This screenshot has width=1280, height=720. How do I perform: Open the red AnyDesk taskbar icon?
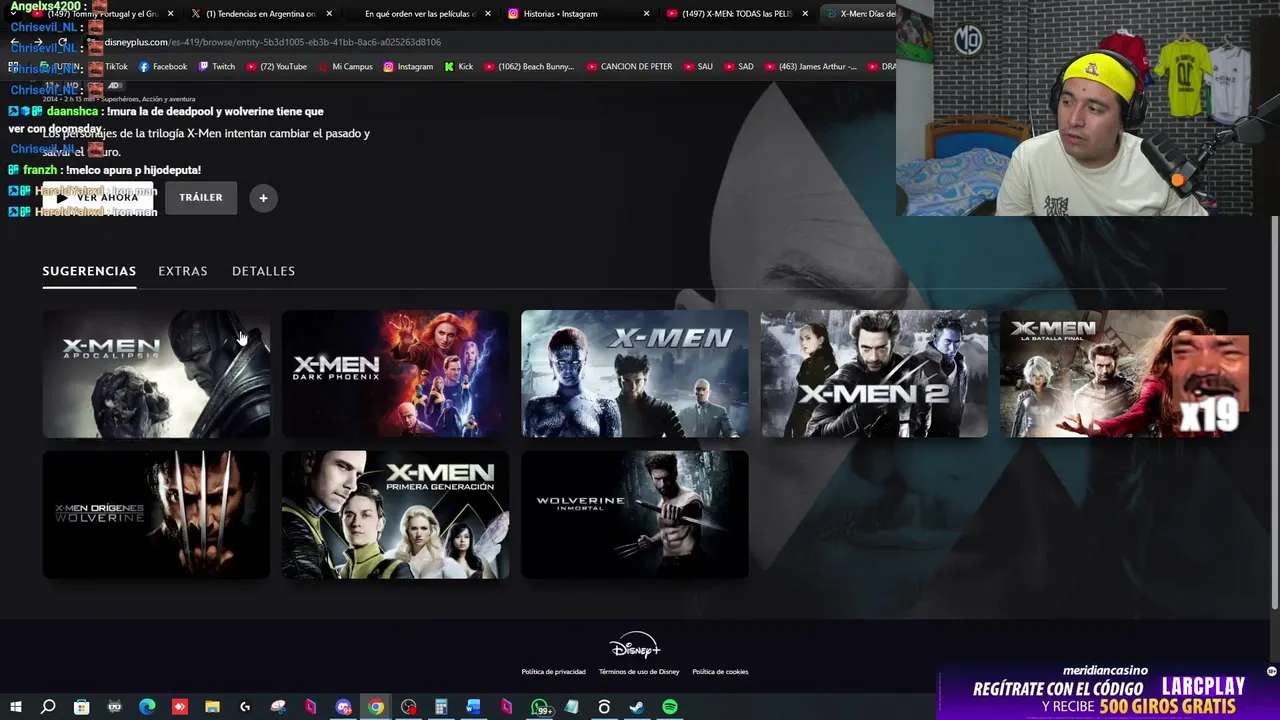pos(180,707)
